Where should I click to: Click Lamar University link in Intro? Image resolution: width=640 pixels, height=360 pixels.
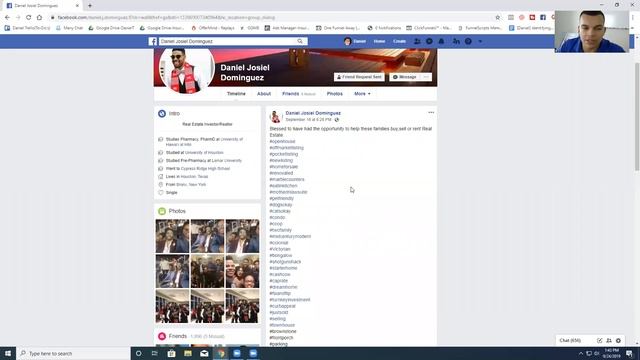point(227,160)
